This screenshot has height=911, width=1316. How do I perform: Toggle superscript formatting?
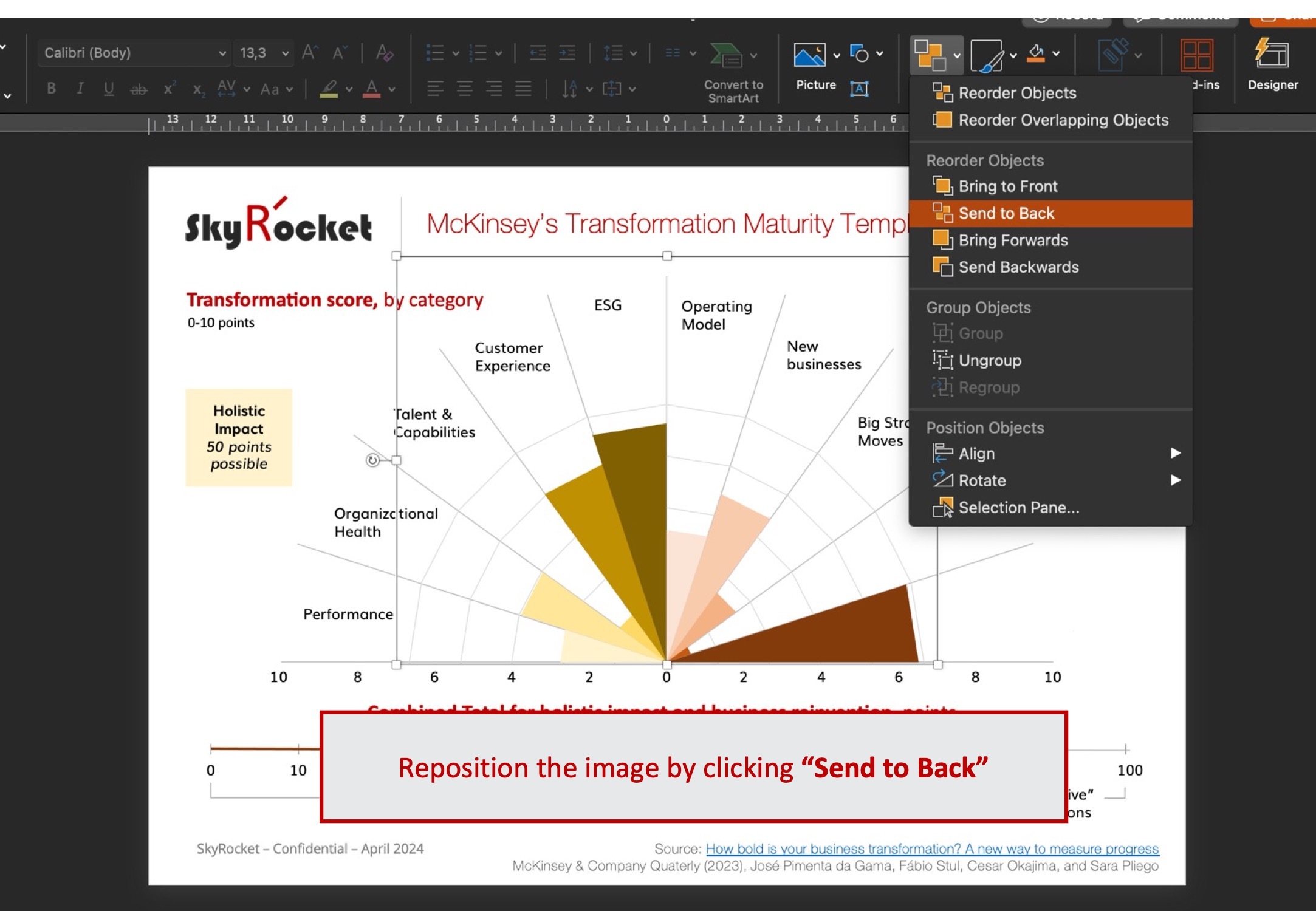pos(170,89)
